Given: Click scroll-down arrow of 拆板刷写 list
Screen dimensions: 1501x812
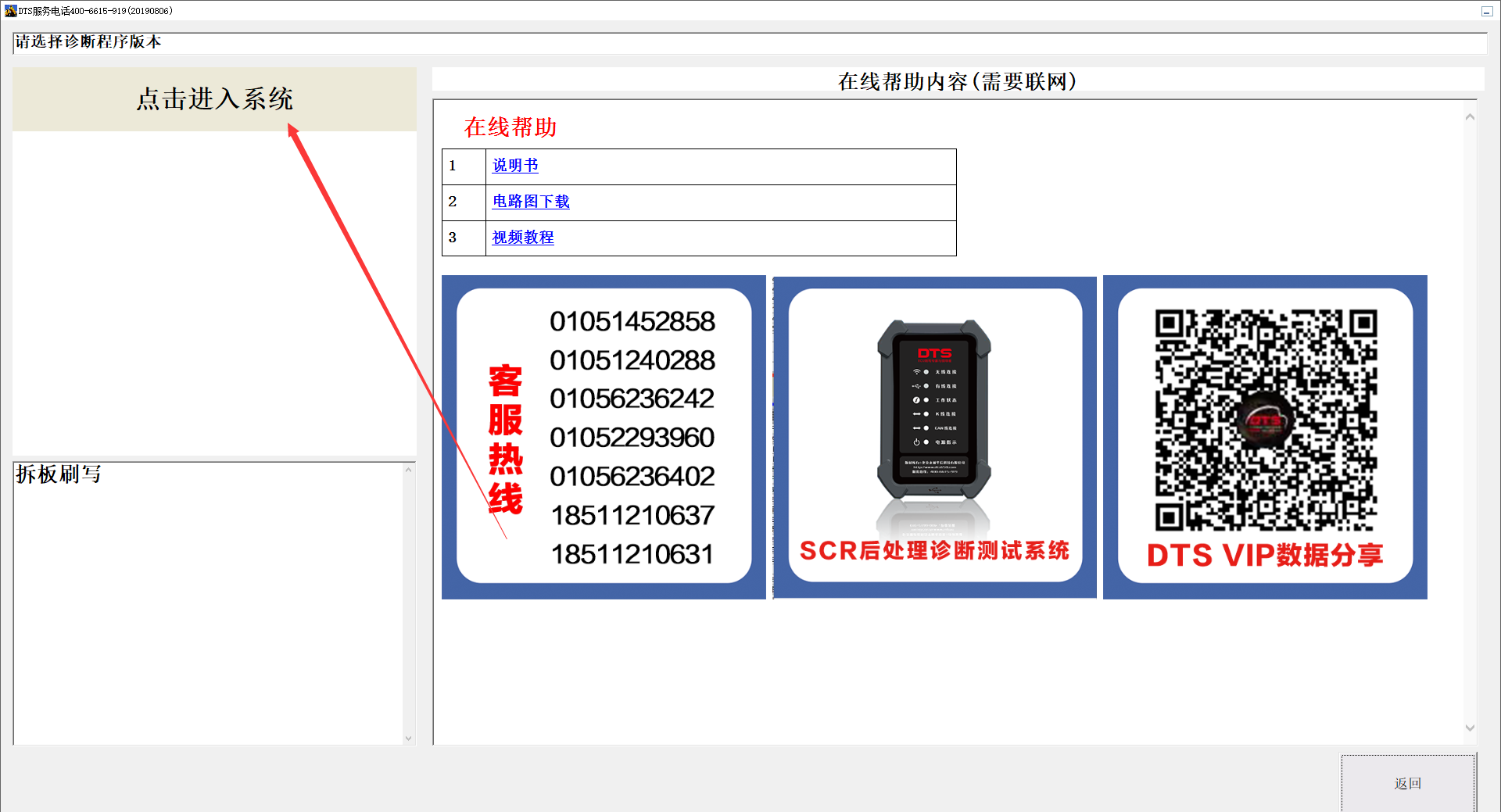Looking at the screenshot, I should click(x=408, y=738).
